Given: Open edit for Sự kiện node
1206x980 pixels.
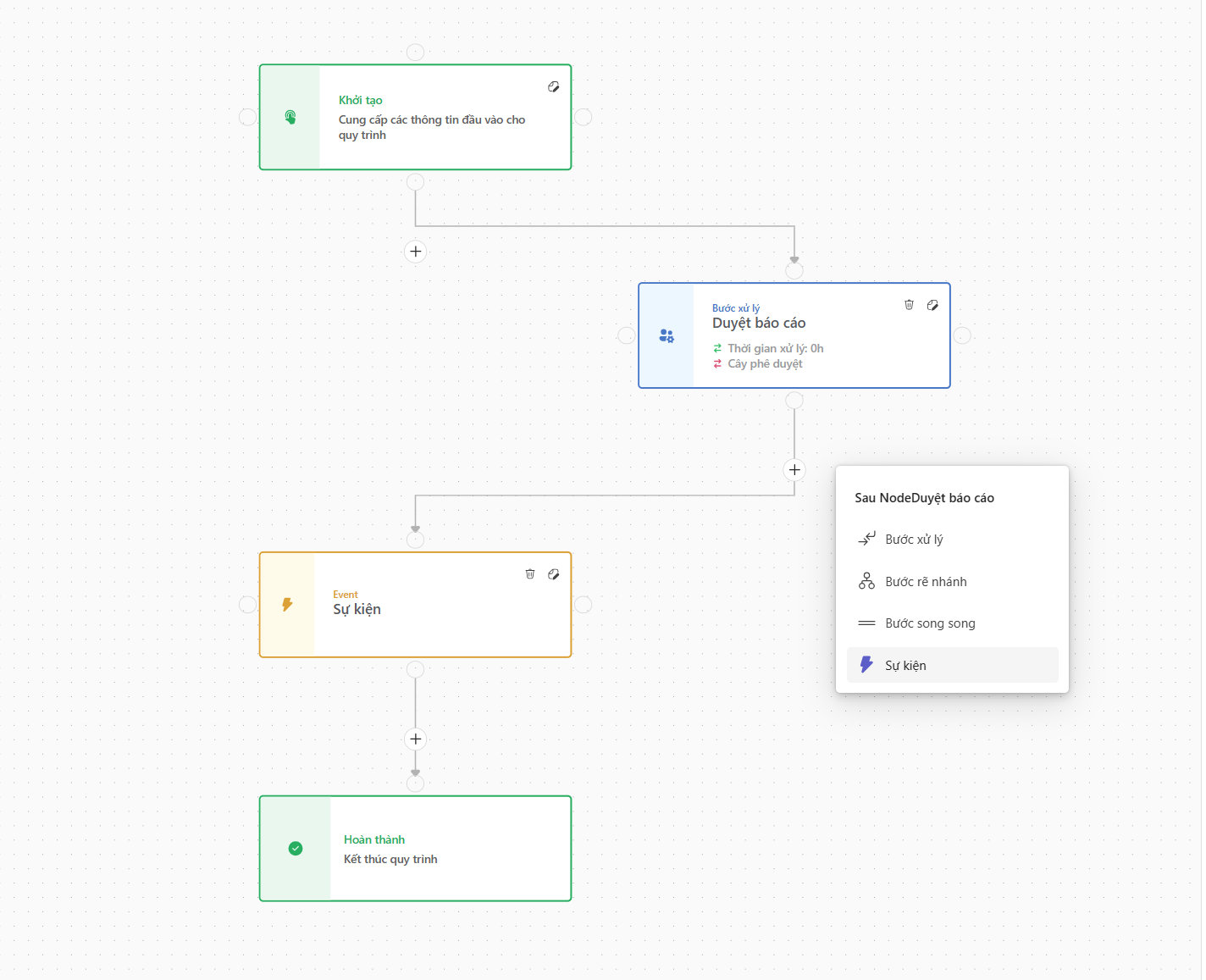Looking at the screenshot, I should point(554,574).
